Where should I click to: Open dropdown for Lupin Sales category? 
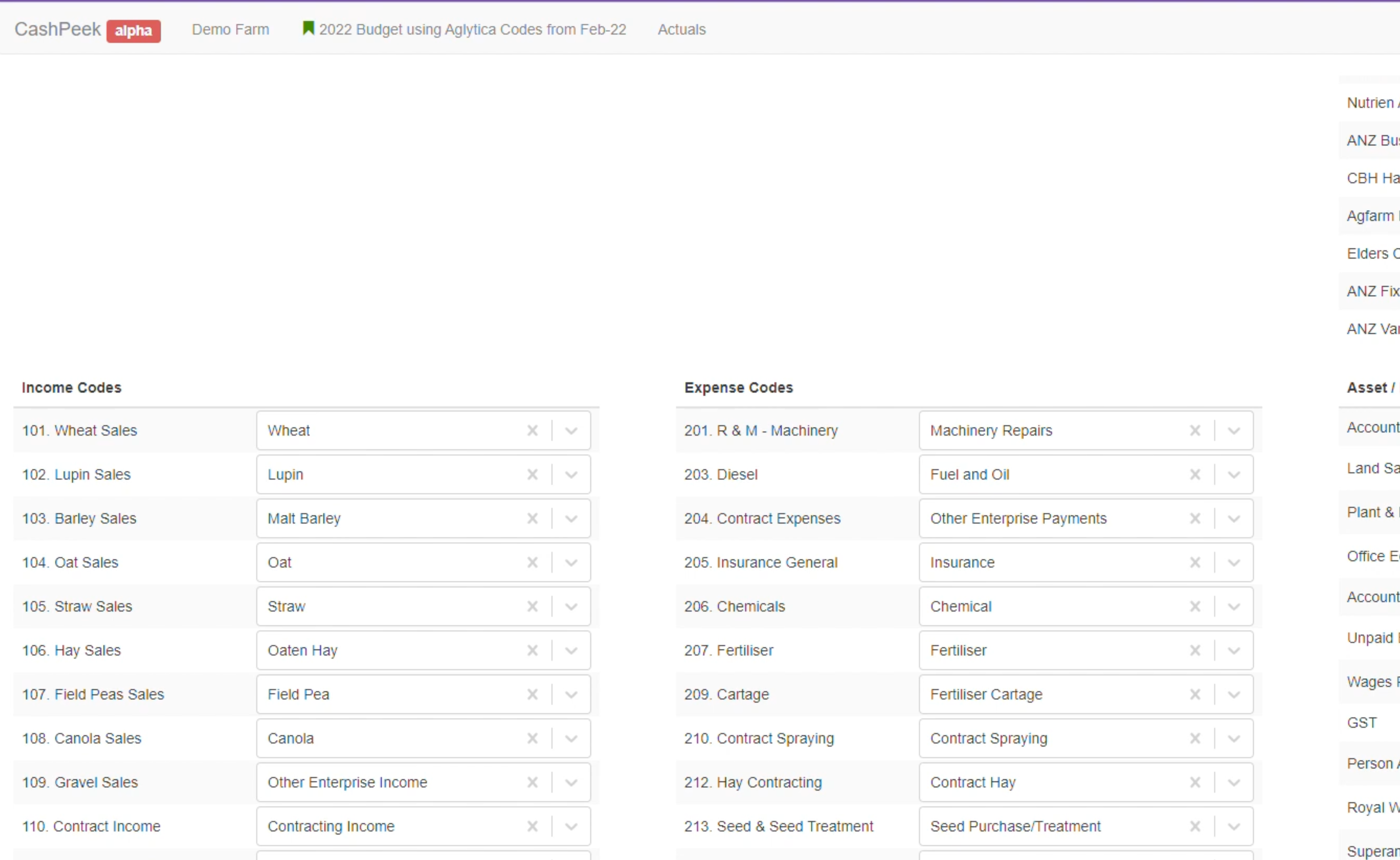click(571, 474)
